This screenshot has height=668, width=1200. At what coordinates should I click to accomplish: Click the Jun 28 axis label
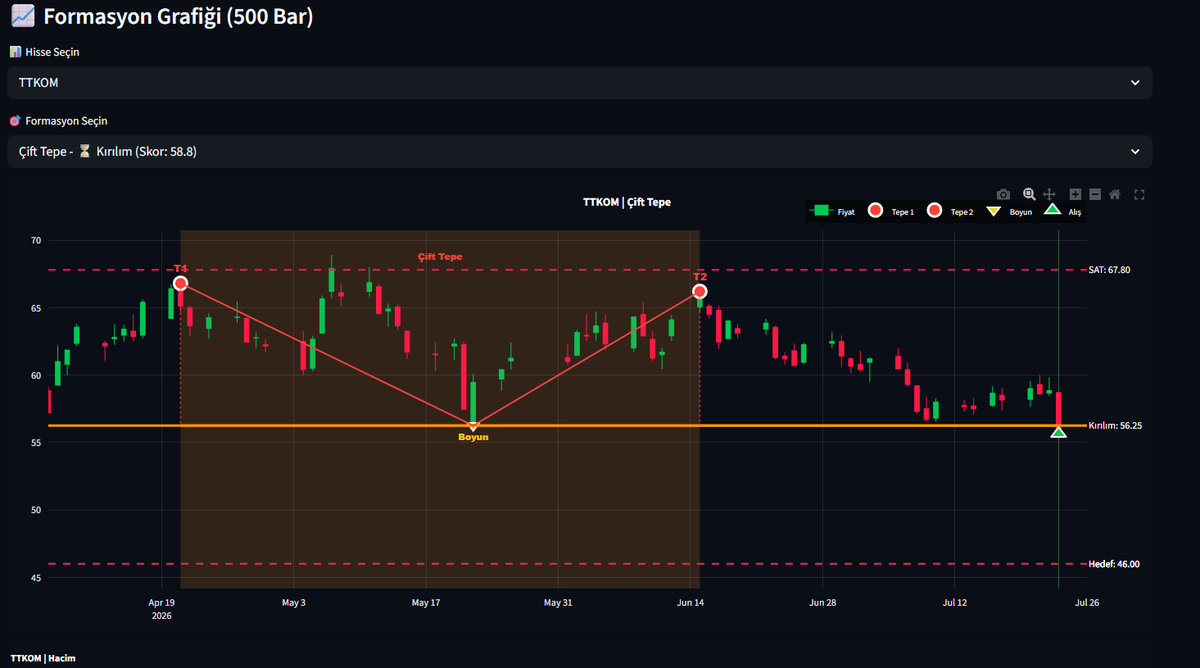click(x=823, y=603)
